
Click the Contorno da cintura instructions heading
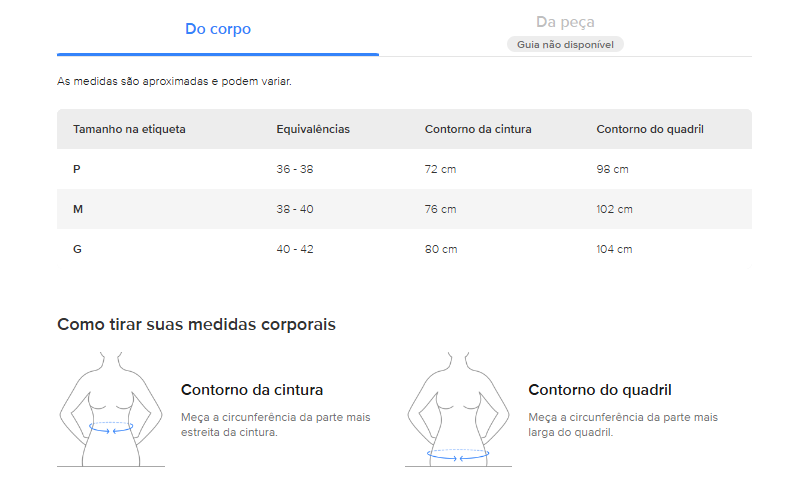(252, 390)
